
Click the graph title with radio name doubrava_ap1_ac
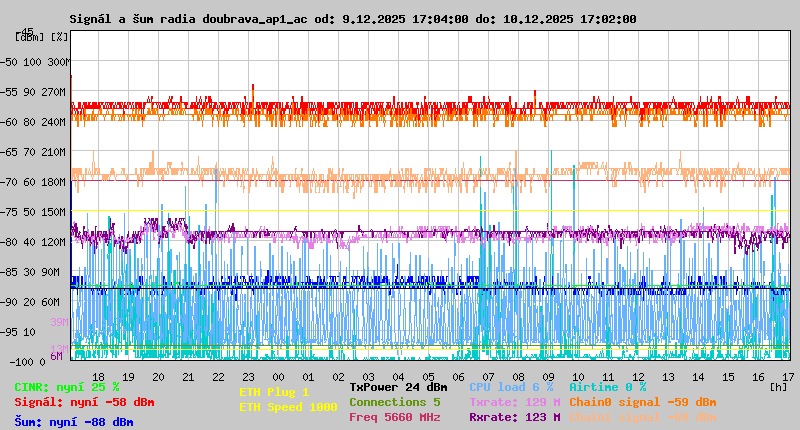(x=352, y=19)
